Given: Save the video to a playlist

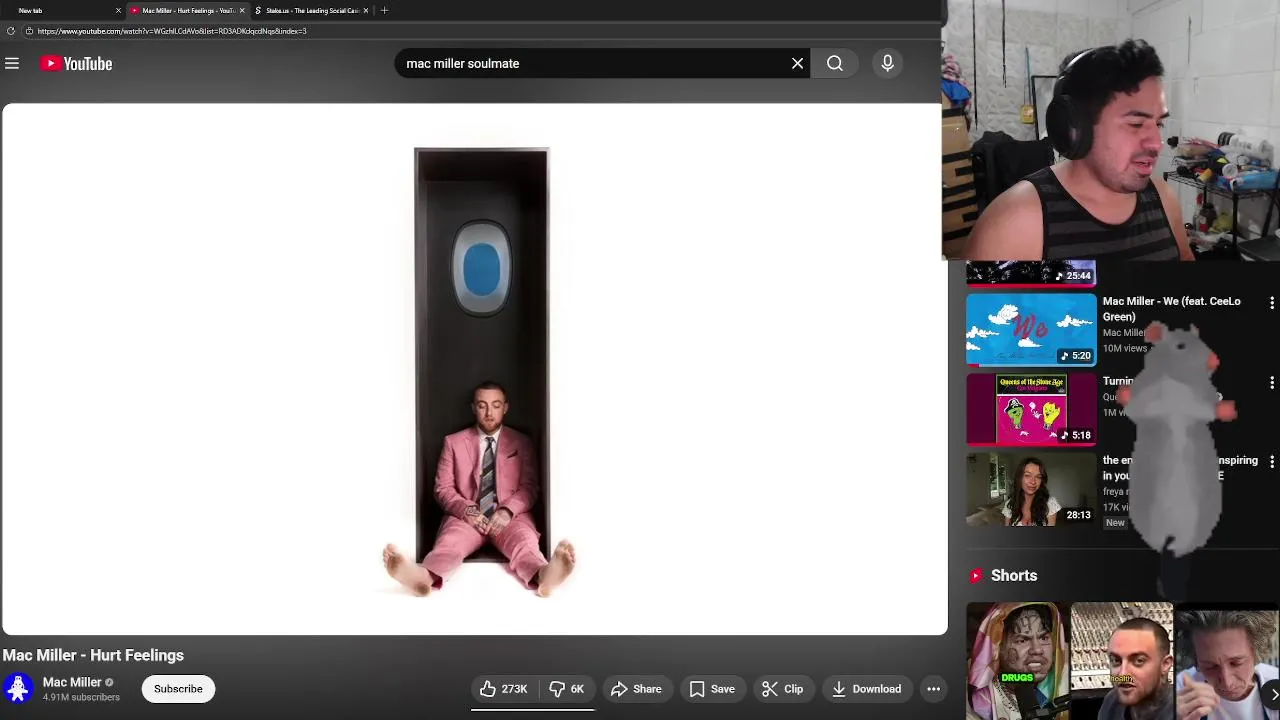Looking at the screenshot, I should [712, 688].
